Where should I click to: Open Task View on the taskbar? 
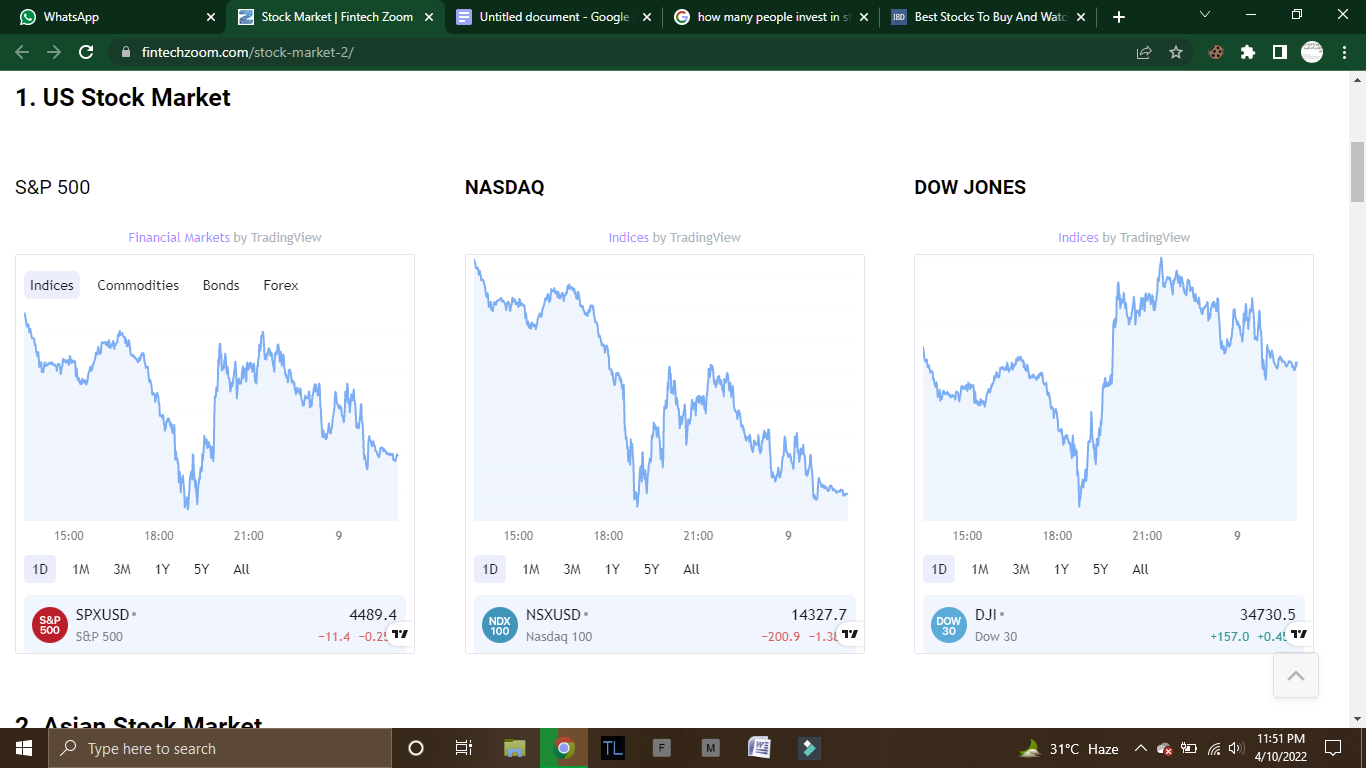[x=464, y=748]
